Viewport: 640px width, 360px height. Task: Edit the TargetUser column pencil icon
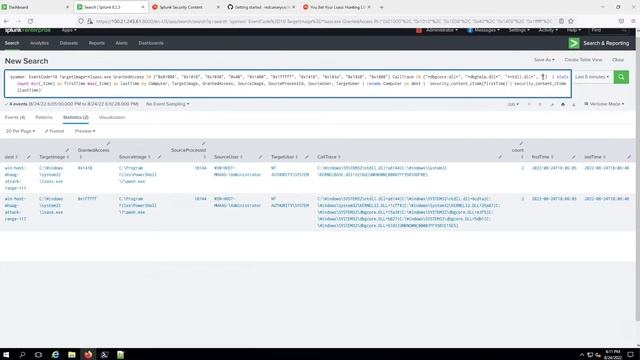tap(307, 157)
